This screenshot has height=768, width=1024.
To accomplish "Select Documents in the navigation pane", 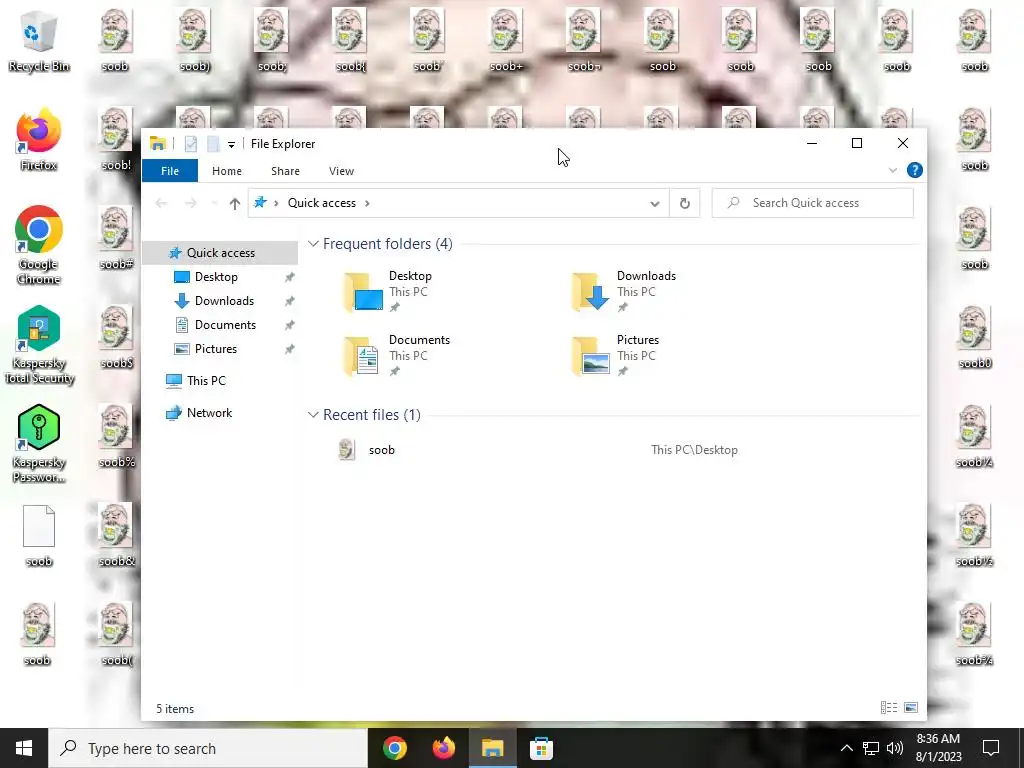I will (x=225, y=325).
